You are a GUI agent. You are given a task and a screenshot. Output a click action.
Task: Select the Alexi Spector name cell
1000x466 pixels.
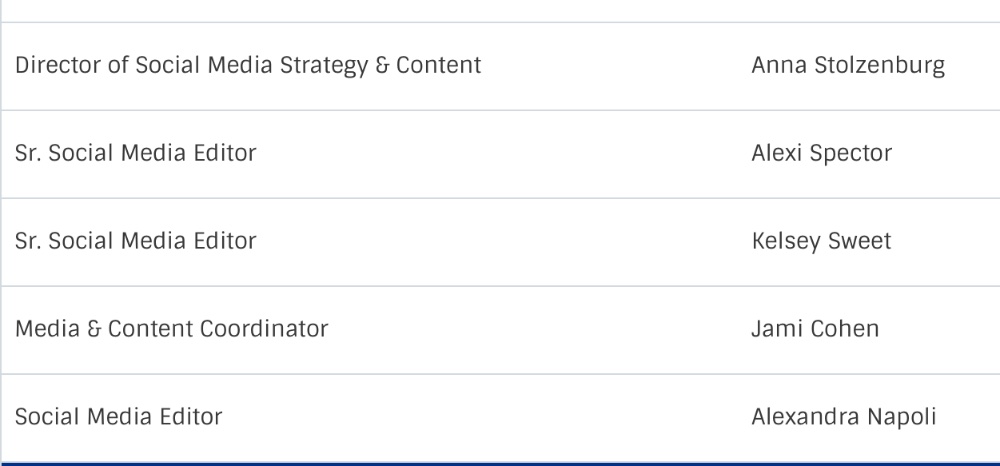[x=821, y=153]
